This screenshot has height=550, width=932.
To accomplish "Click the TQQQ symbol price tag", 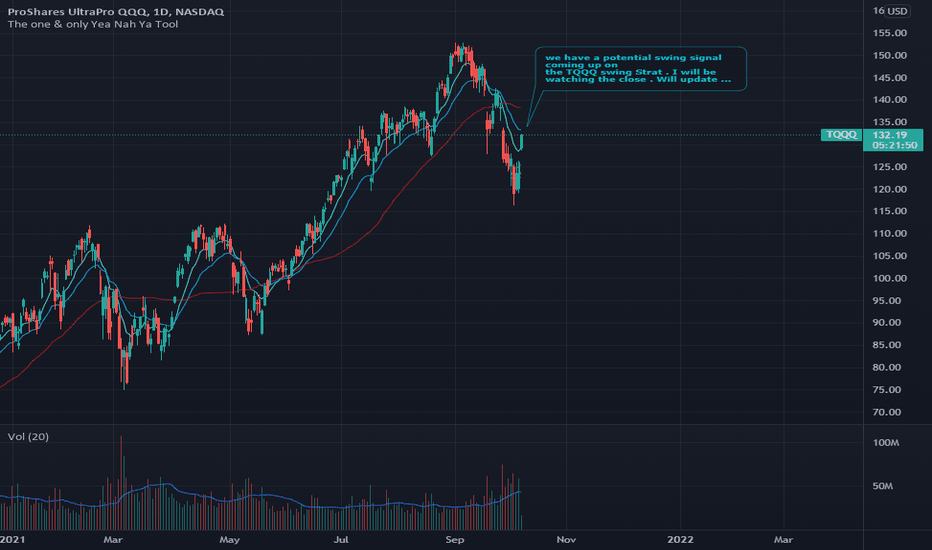I will (841, 134).
